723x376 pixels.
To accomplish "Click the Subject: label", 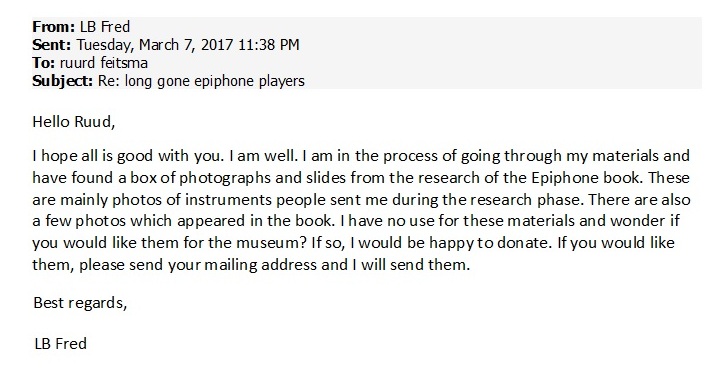I will tap(63, 81).
